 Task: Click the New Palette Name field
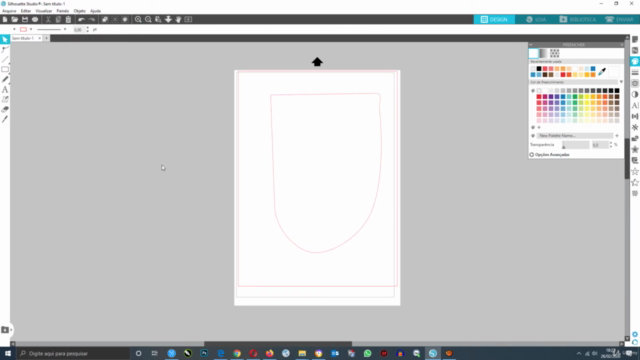click(575, 136)
